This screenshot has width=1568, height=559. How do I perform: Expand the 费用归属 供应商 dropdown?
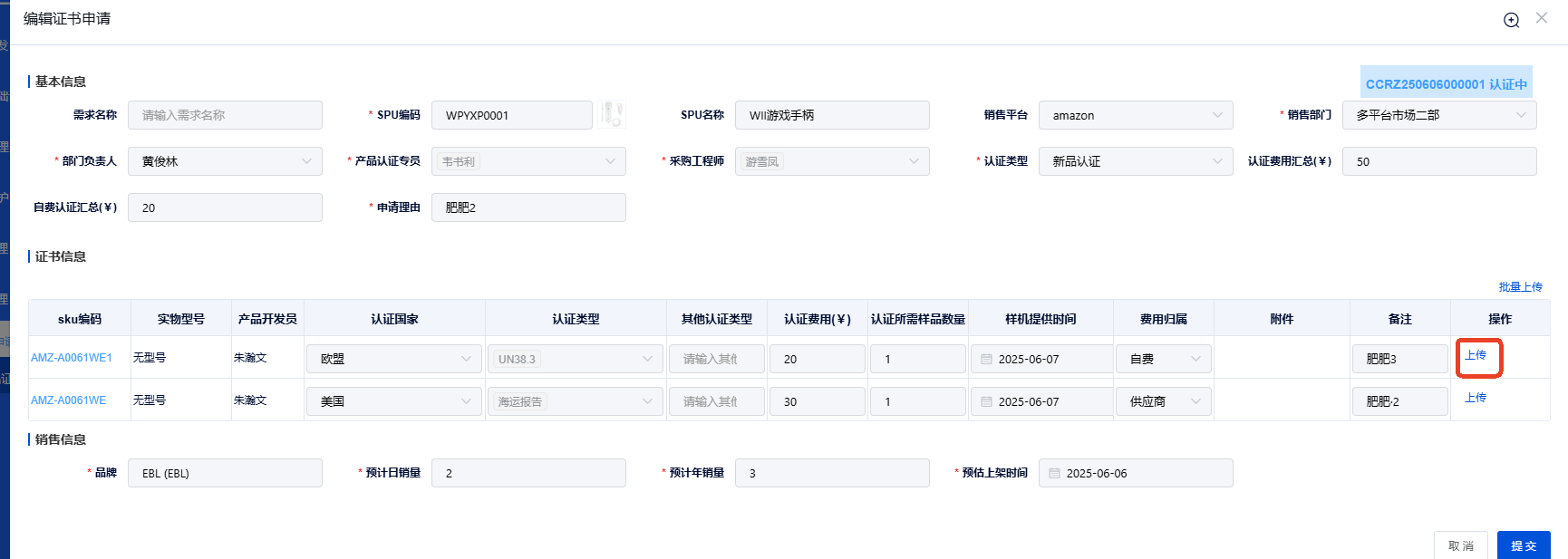(1164, 401)
